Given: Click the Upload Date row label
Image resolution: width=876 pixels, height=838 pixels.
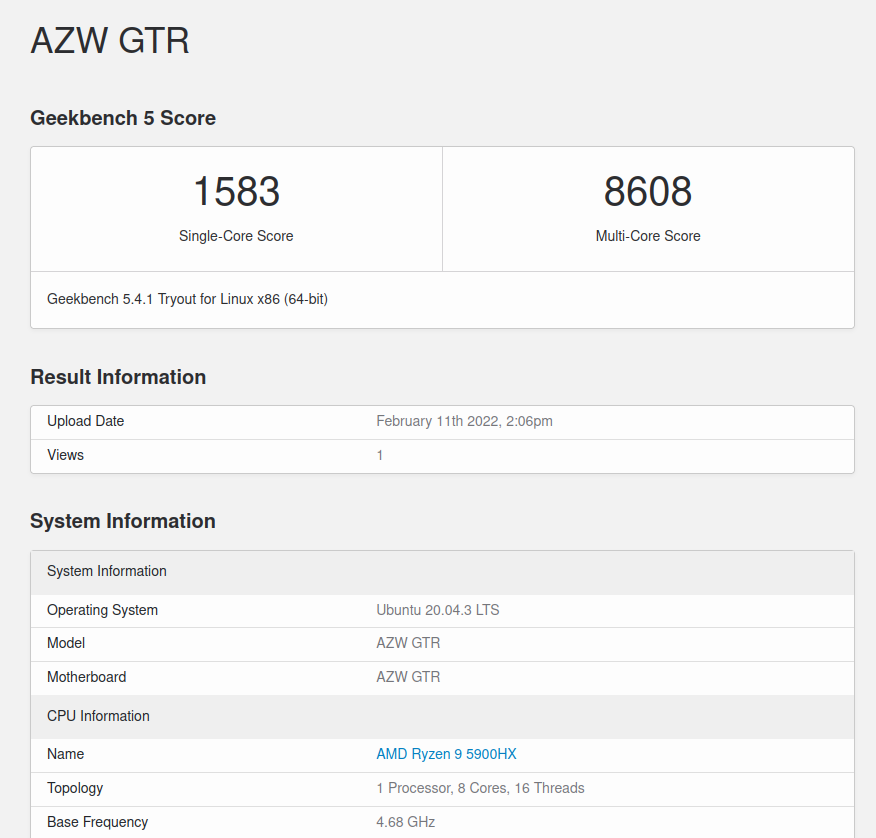Looking at the screenshot, I should 85,421.
